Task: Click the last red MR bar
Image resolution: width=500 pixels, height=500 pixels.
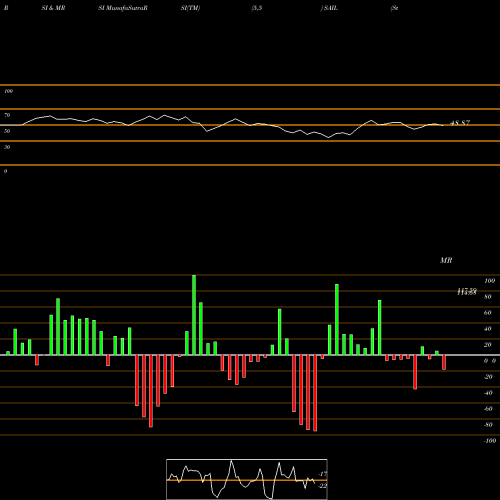Action: (x=444, y=362)
